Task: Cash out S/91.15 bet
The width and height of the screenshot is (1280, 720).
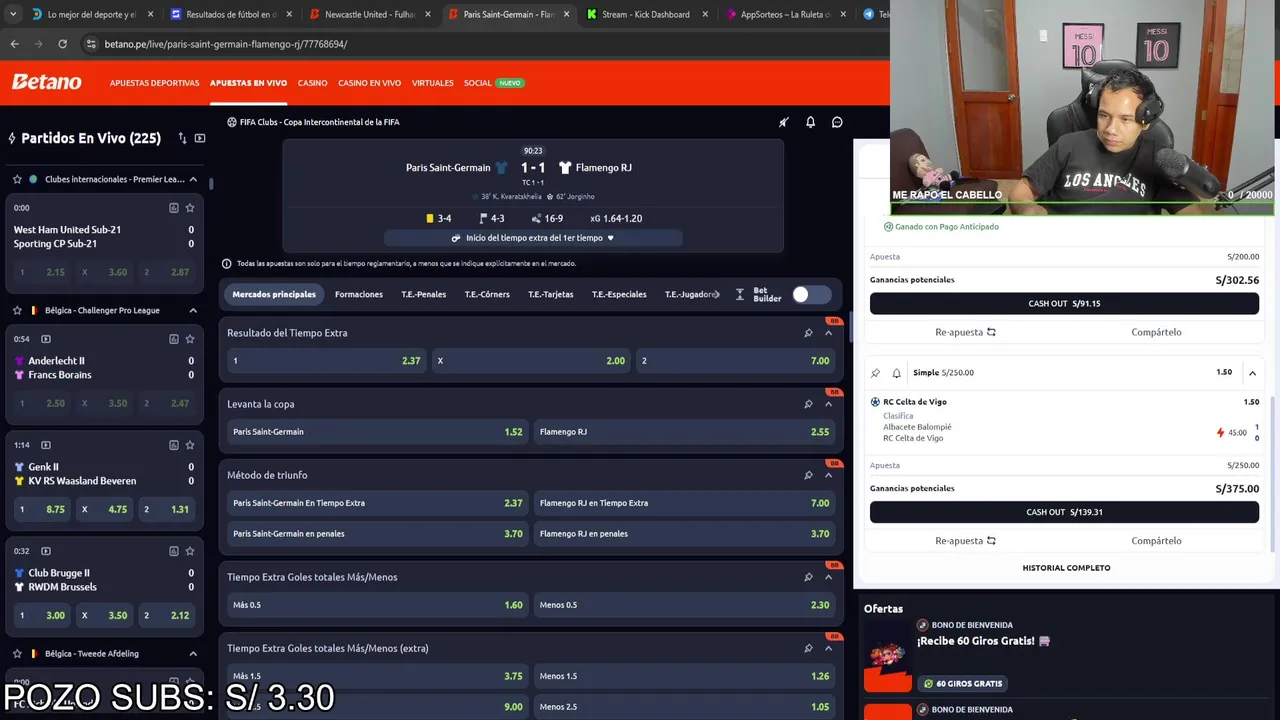Action: tap(1064, 303)
